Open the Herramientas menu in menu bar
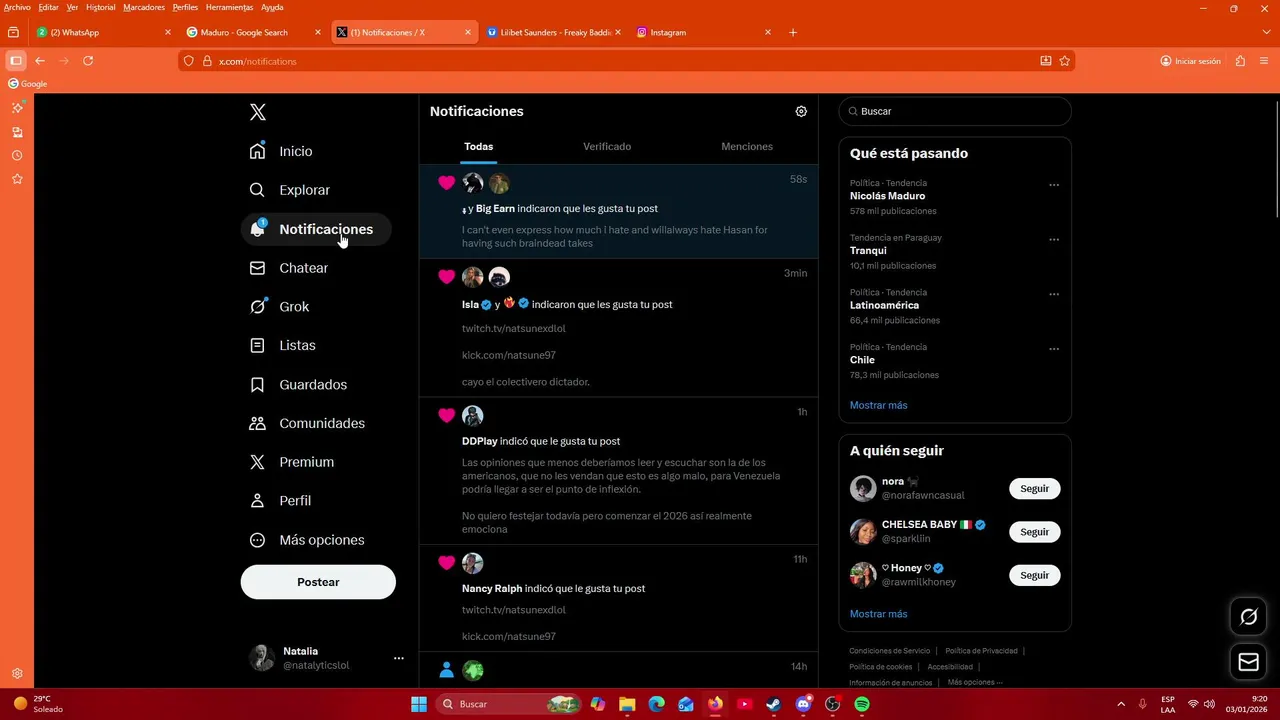The image size is (1280, 720). pyautogui.click(x=229, y=7)
